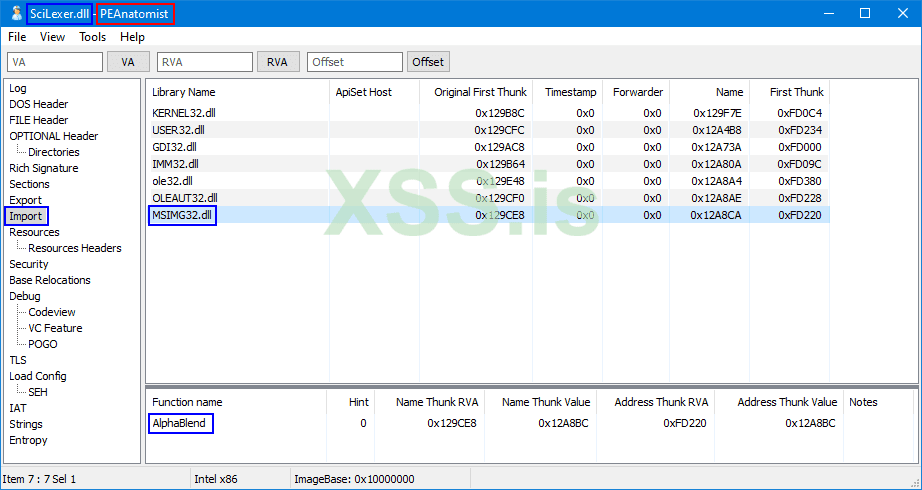This screenshot has width=922, height=490.
Task: Click the 0x12A8A4 name cell
Action: pyautogui.click(x=717, y=181)
